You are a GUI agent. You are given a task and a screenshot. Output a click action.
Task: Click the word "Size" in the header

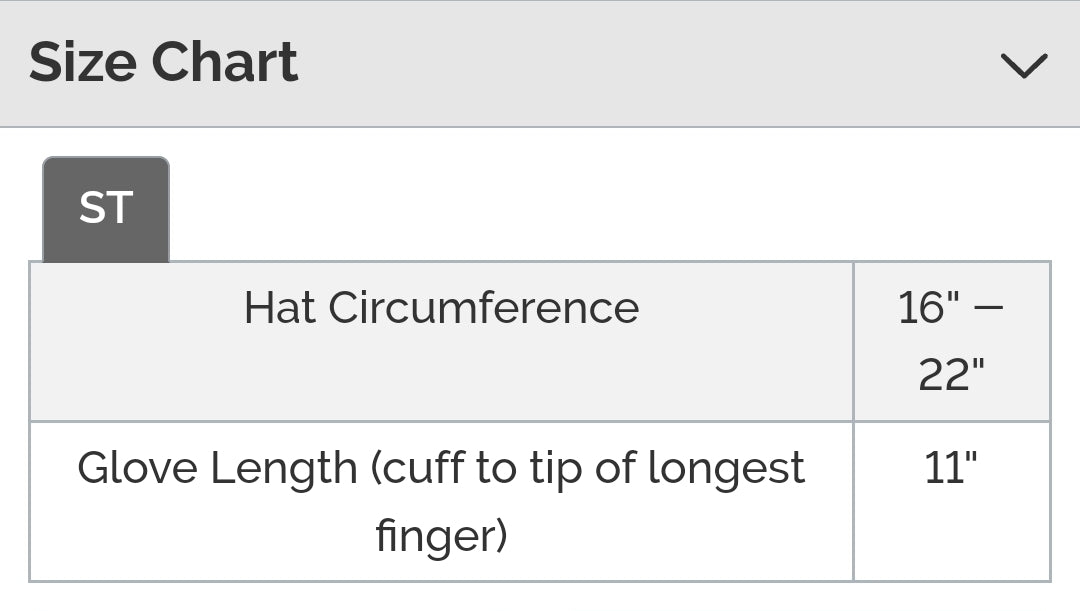(x=83, y=62)
